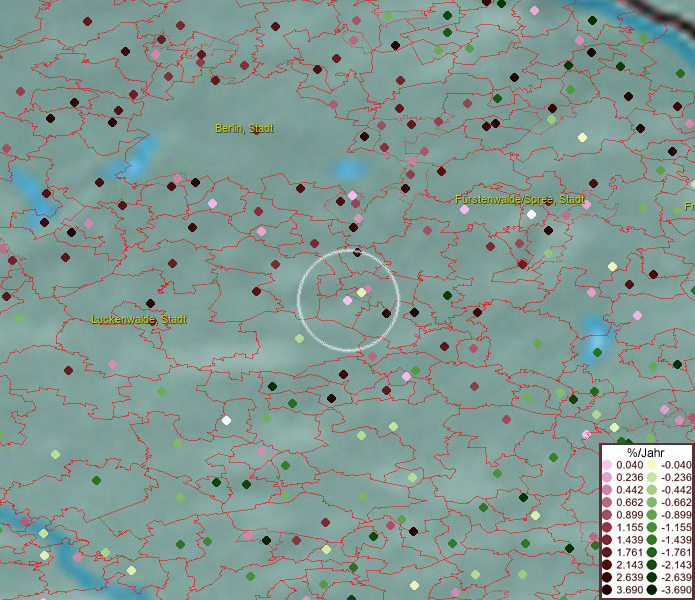Pick the -0.040 pale yellow legend swatch
Viewport: 695px width, 600px height.
pos(652,465)
